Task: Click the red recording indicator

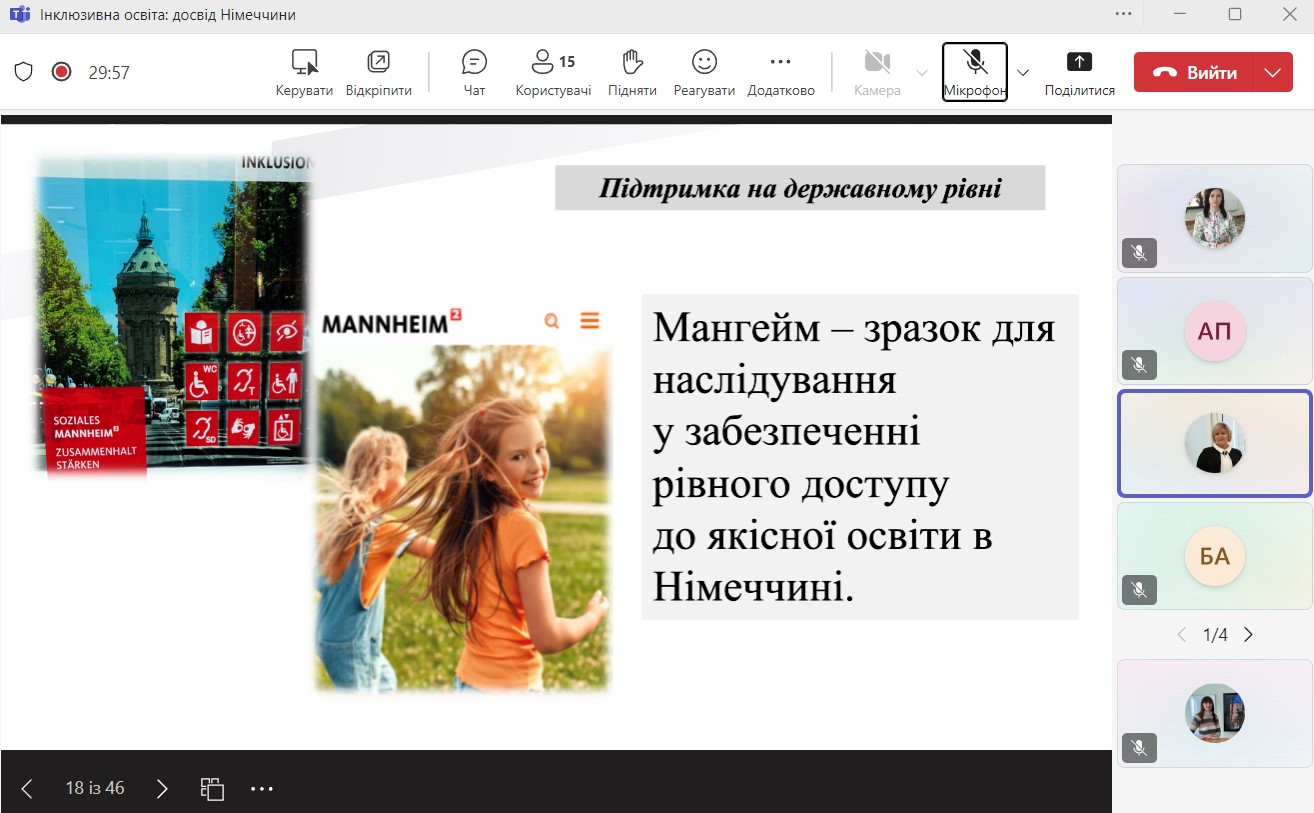Action: click(x=61, y=72)
